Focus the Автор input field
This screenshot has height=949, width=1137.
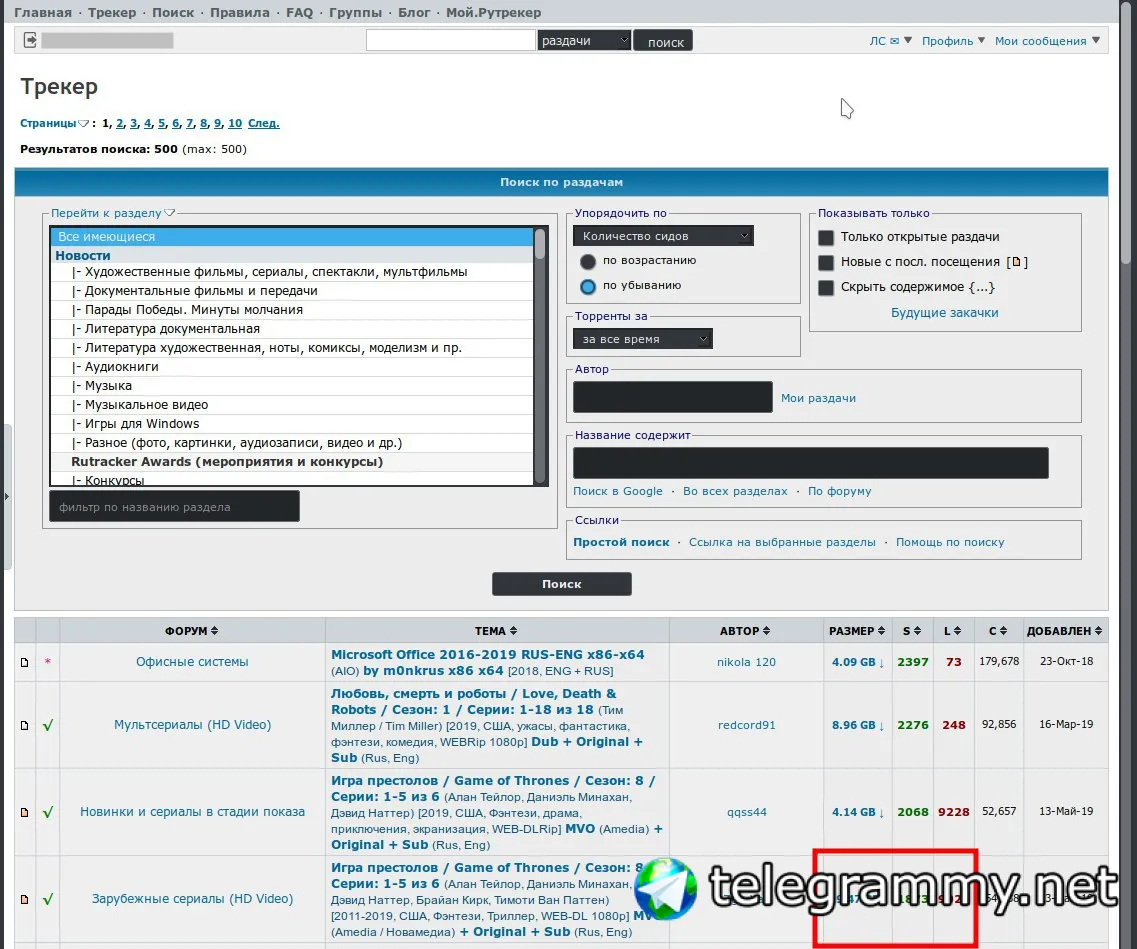click(x=672, y=397)
